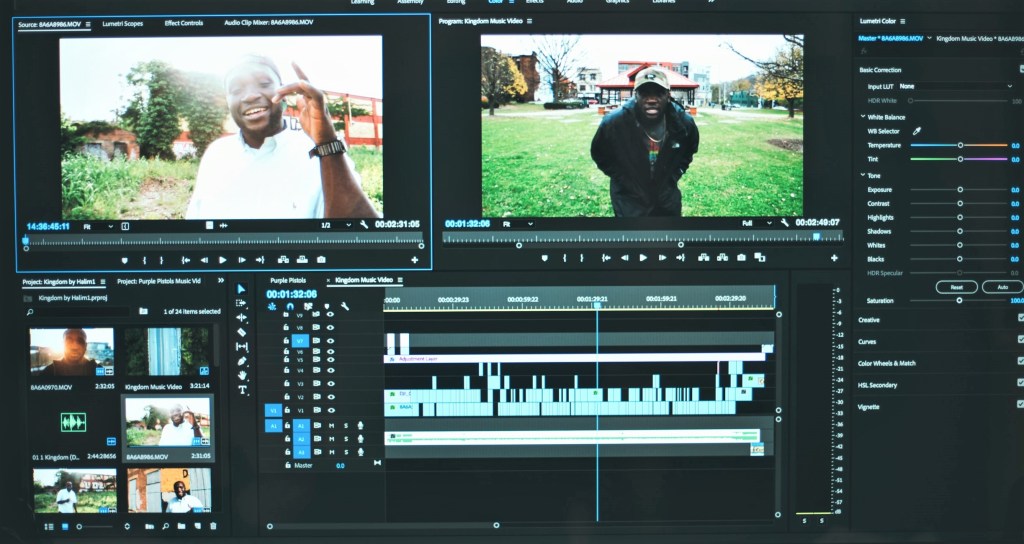Select the Type tool

click(241, 390)
